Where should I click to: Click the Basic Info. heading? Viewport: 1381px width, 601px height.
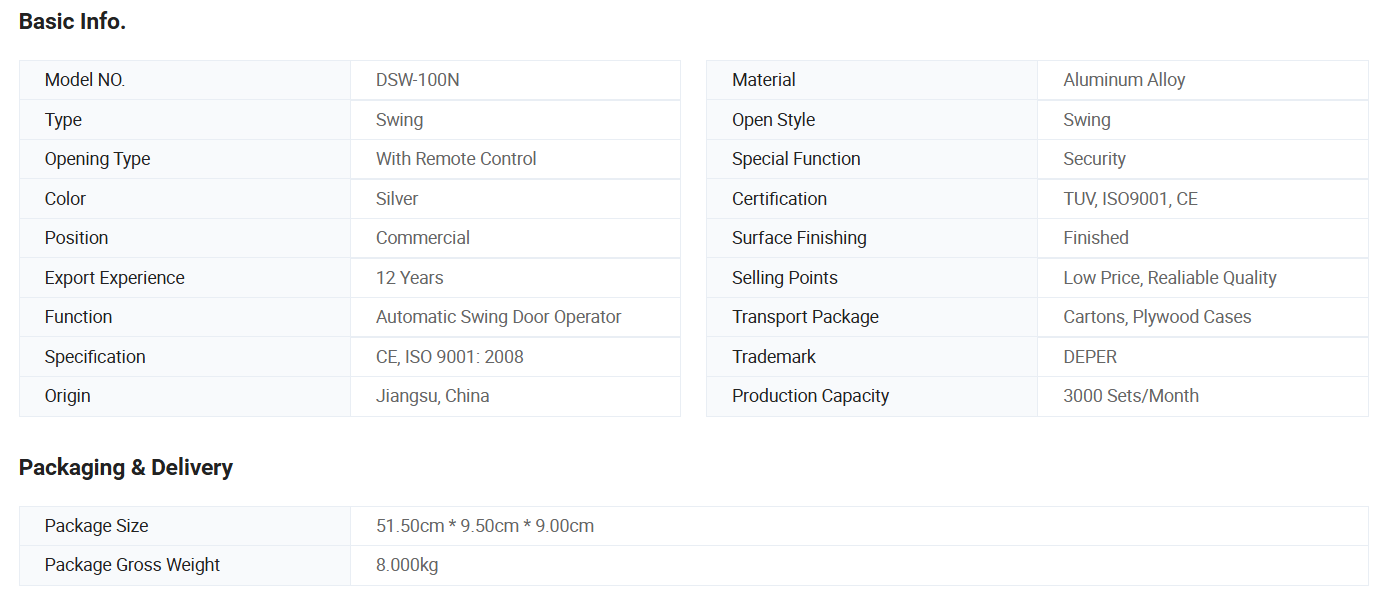[72, 21]
